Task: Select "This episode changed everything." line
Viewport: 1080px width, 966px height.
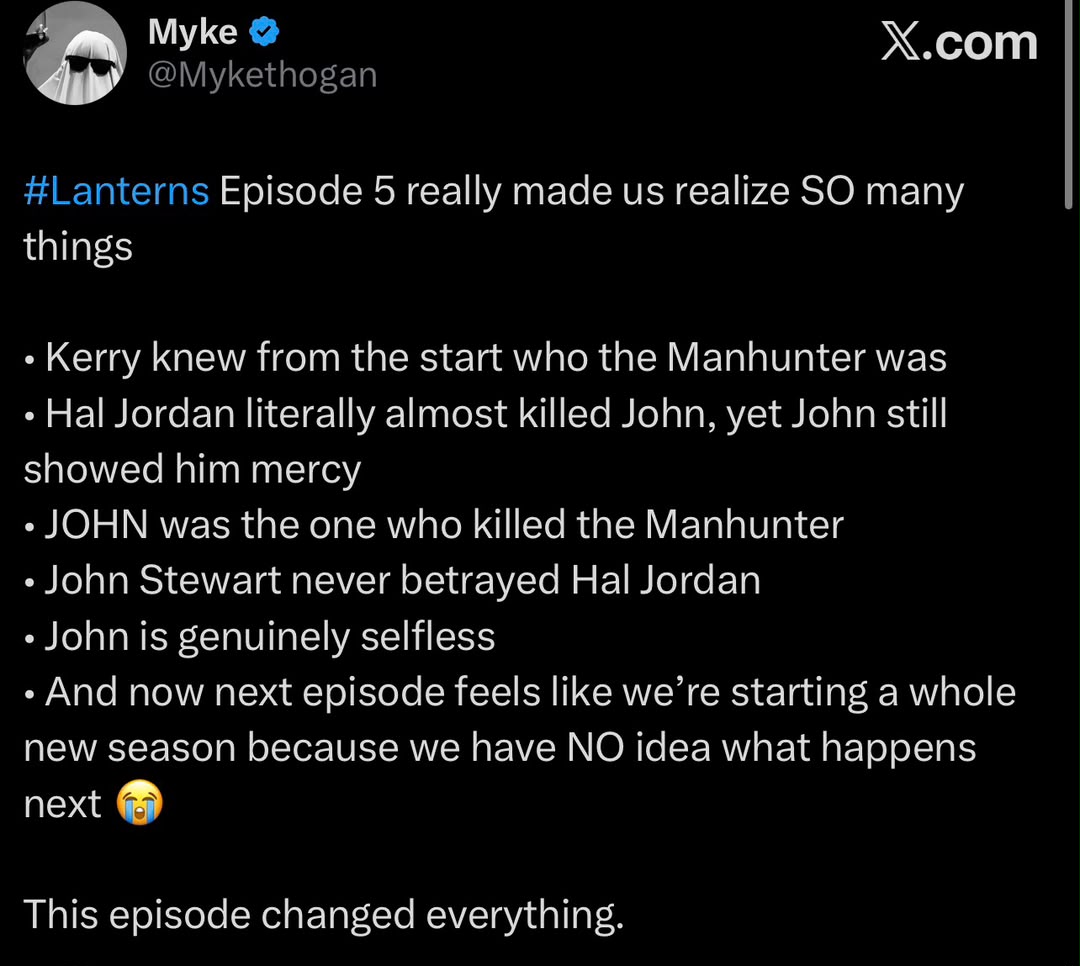Action: [324, 915]
